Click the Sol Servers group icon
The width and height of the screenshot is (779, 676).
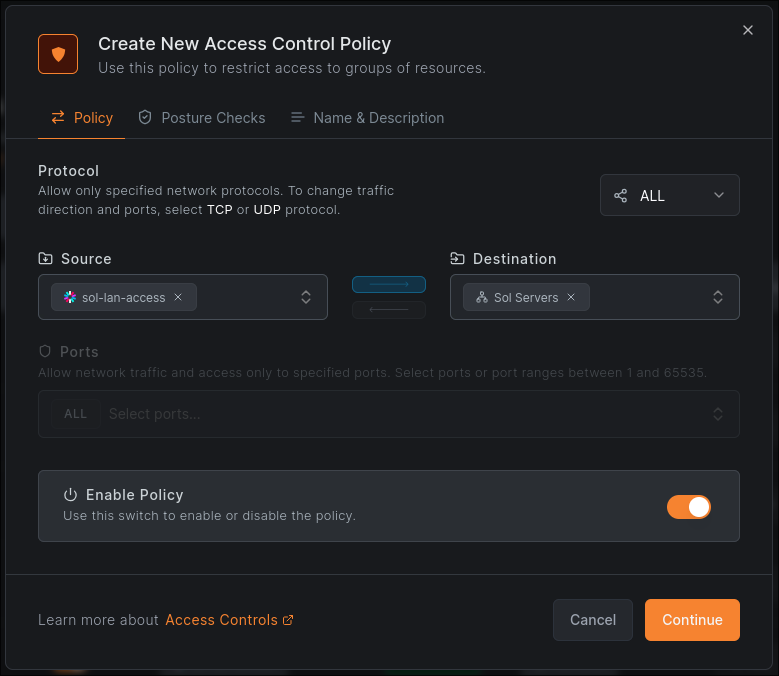point(482,297)
